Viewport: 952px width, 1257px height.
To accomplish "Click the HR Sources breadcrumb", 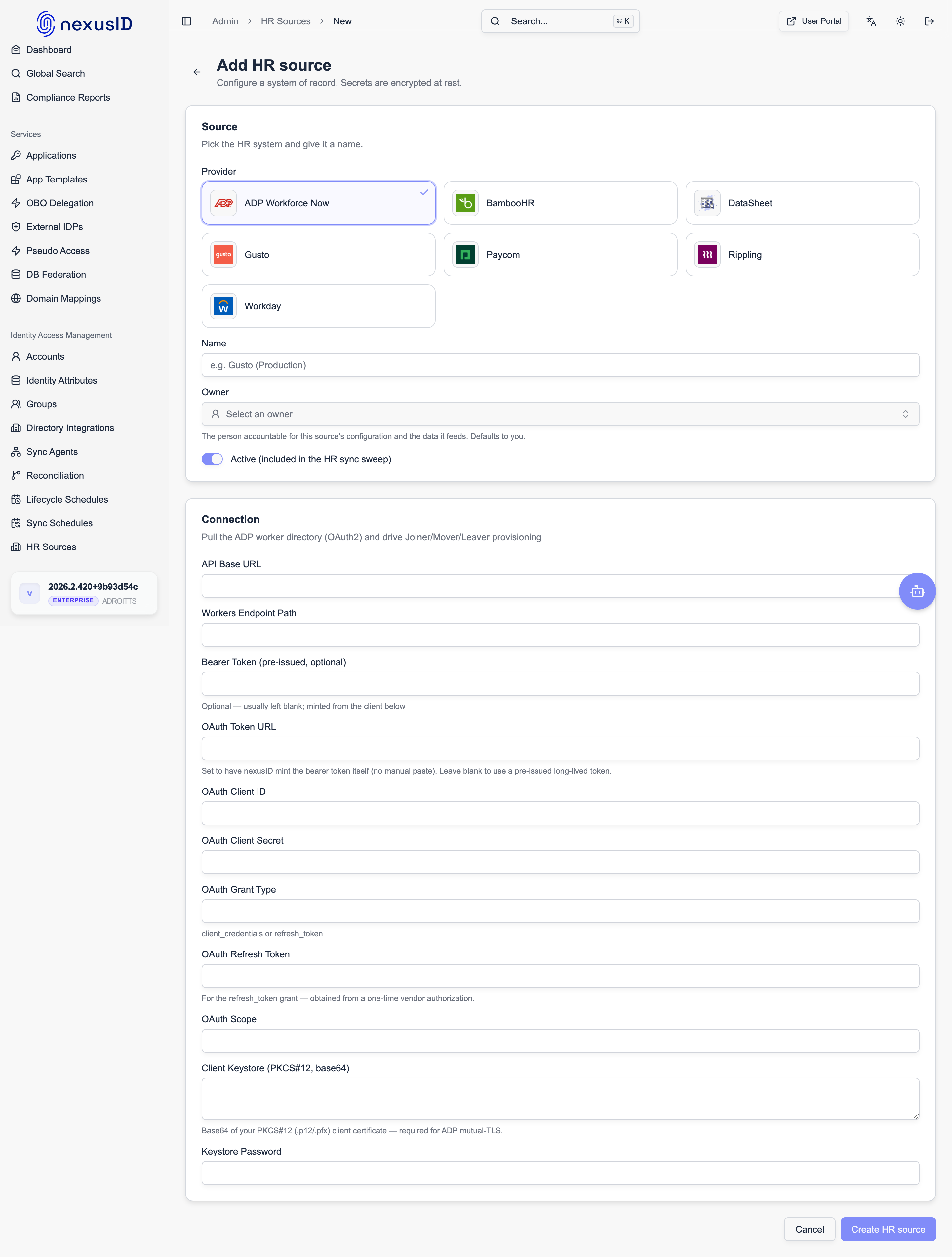I will click(x=286, y=21).
